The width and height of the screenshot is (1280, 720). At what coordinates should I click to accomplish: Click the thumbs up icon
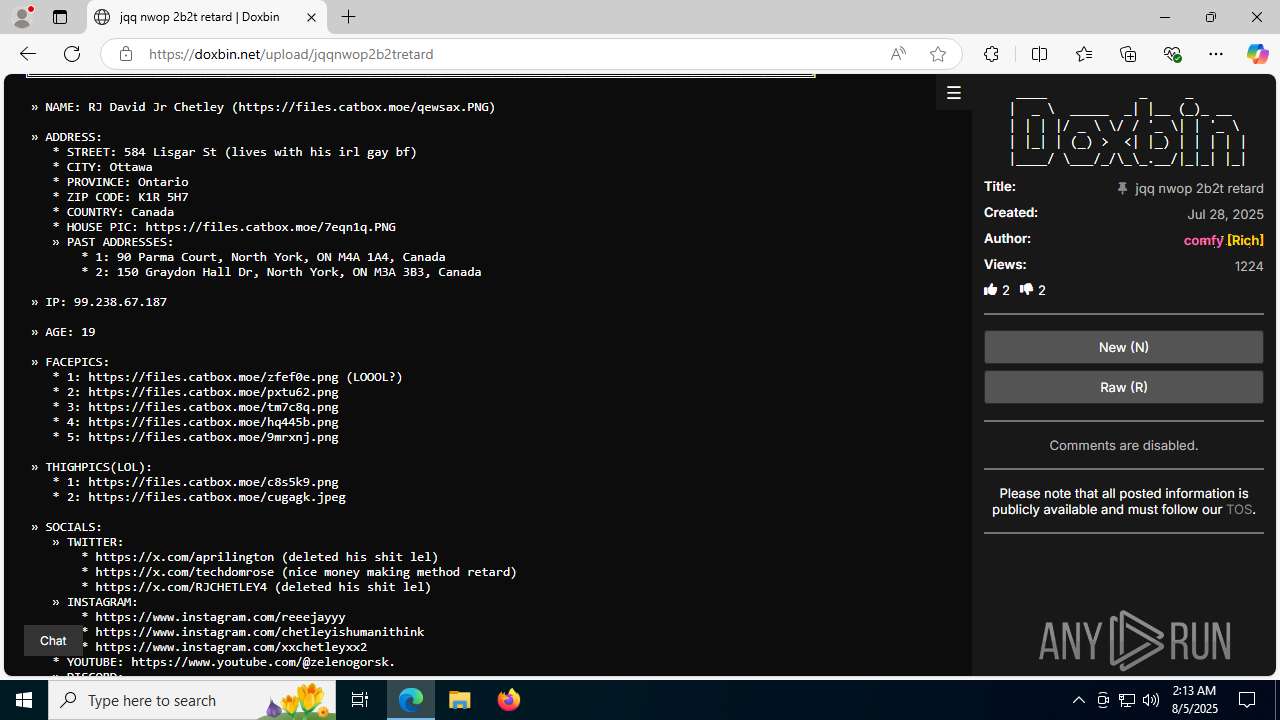991,290
